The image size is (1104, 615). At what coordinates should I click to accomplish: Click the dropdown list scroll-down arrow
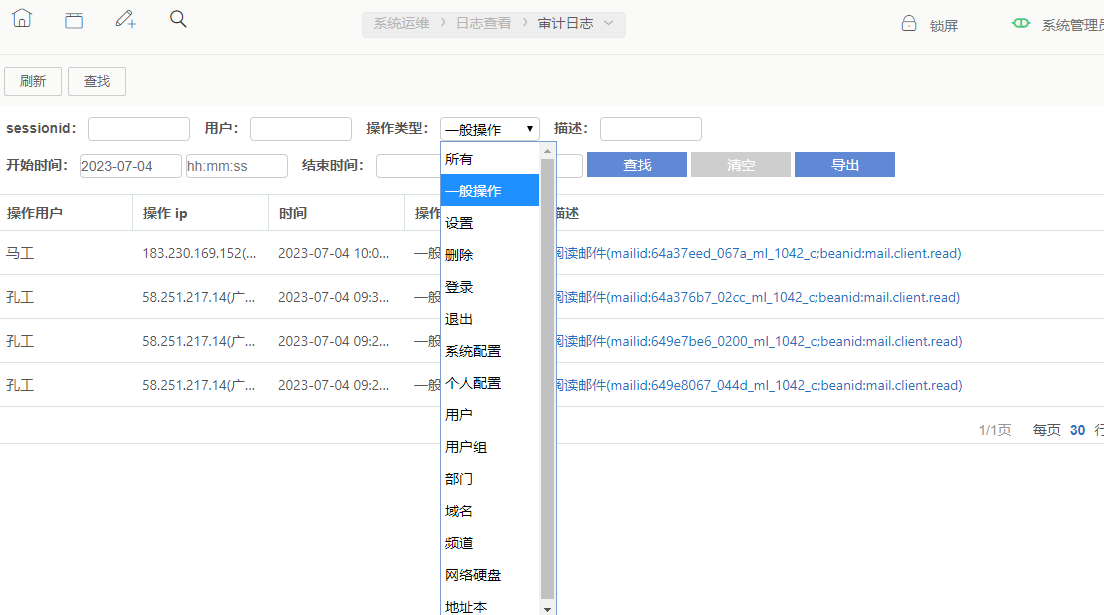click(547, 608)
